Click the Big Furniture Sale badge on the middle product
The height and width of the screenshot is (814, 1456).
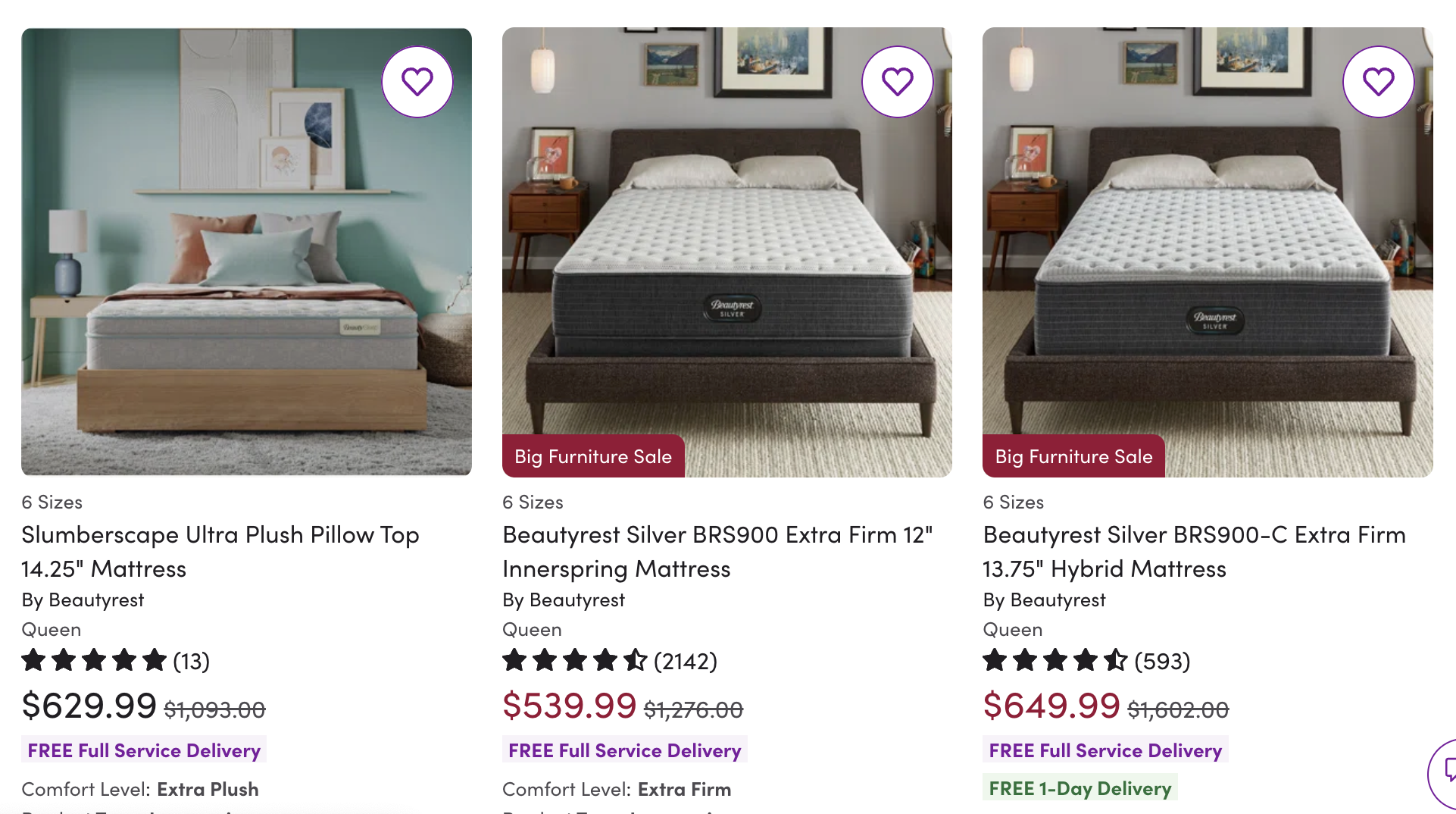(593, 456)
